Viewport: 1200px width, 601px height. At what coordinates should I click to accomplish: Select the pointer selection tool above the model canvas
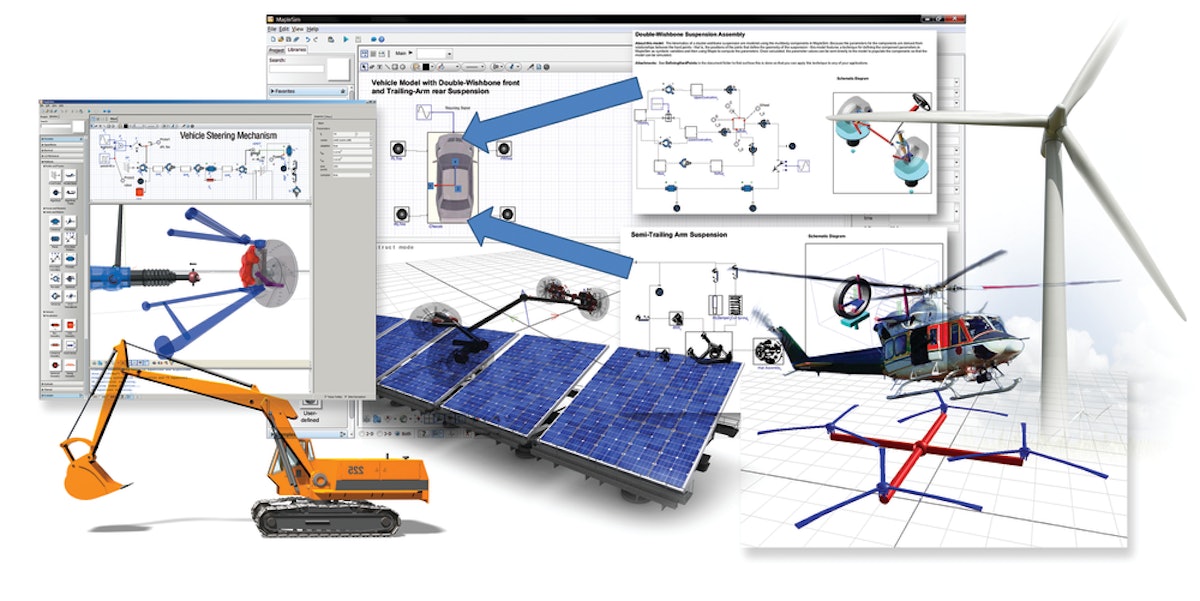click(366, 66)
